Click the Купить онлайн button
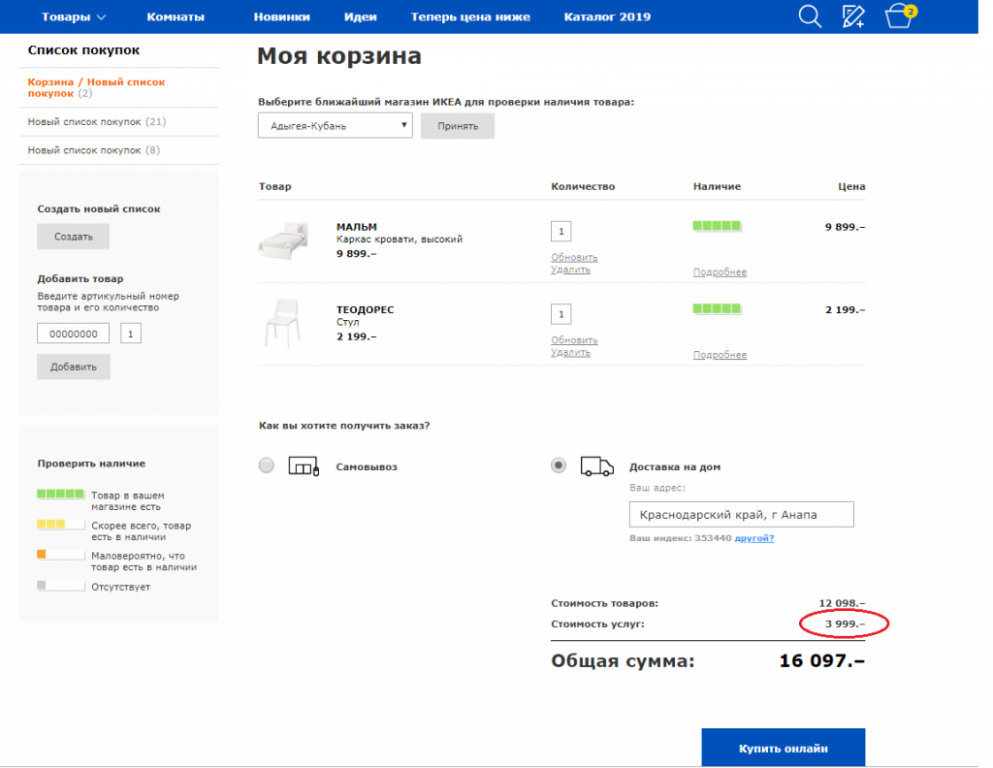 point(783,748)
